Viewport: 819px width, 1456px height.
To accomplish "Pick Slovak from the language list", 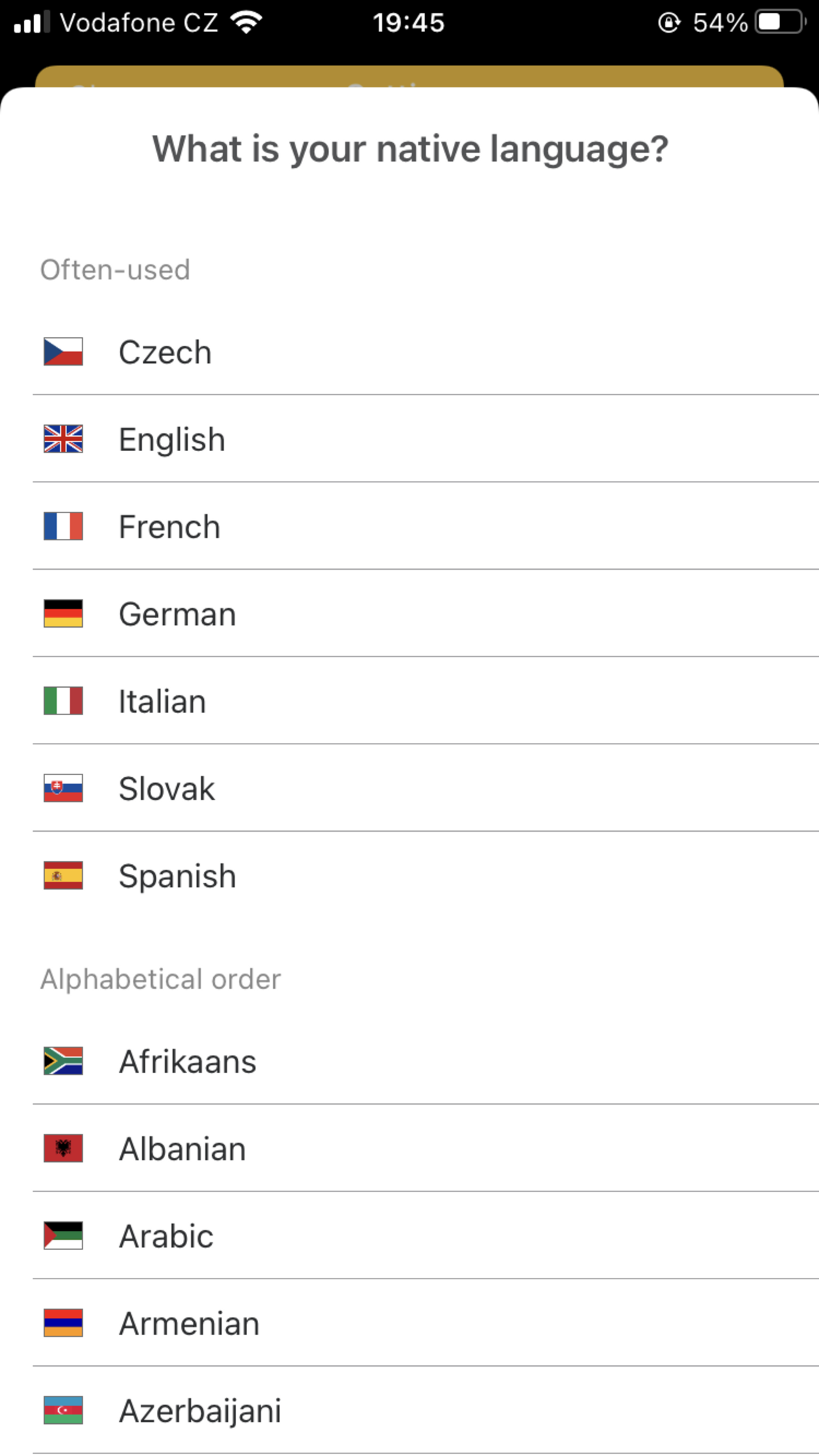I will (167, 789).
